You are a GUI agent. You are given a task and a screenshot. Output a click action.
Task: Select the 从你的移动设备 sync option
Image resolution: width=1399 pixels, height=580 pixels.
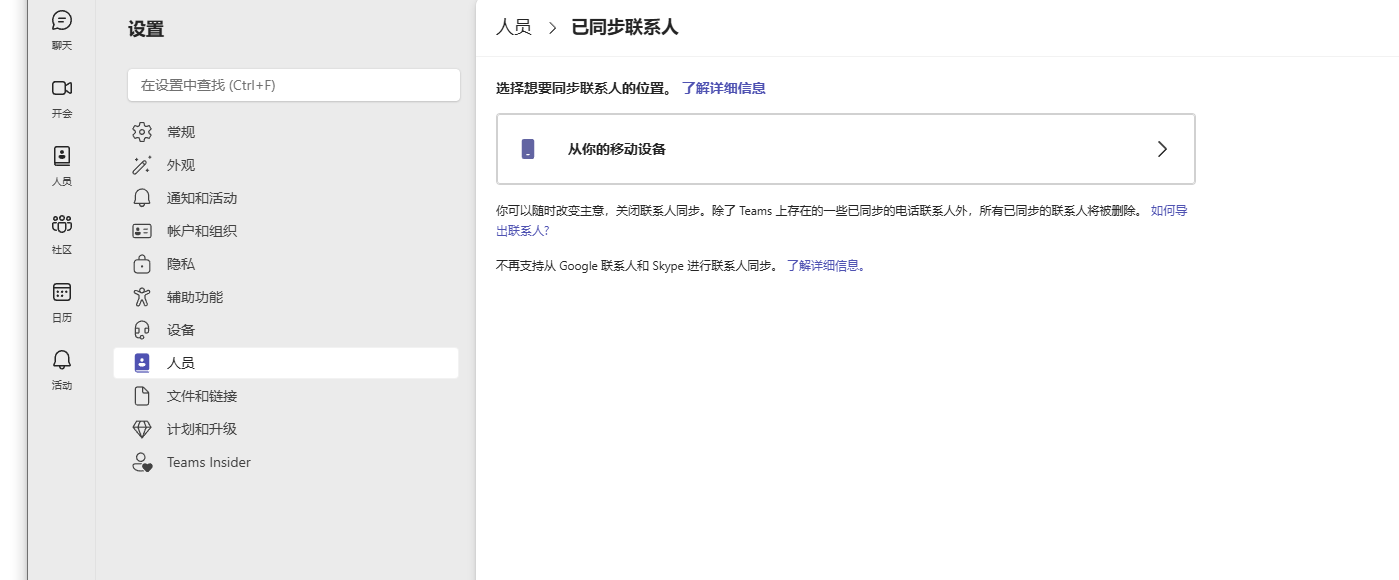[x=846, y=149]
